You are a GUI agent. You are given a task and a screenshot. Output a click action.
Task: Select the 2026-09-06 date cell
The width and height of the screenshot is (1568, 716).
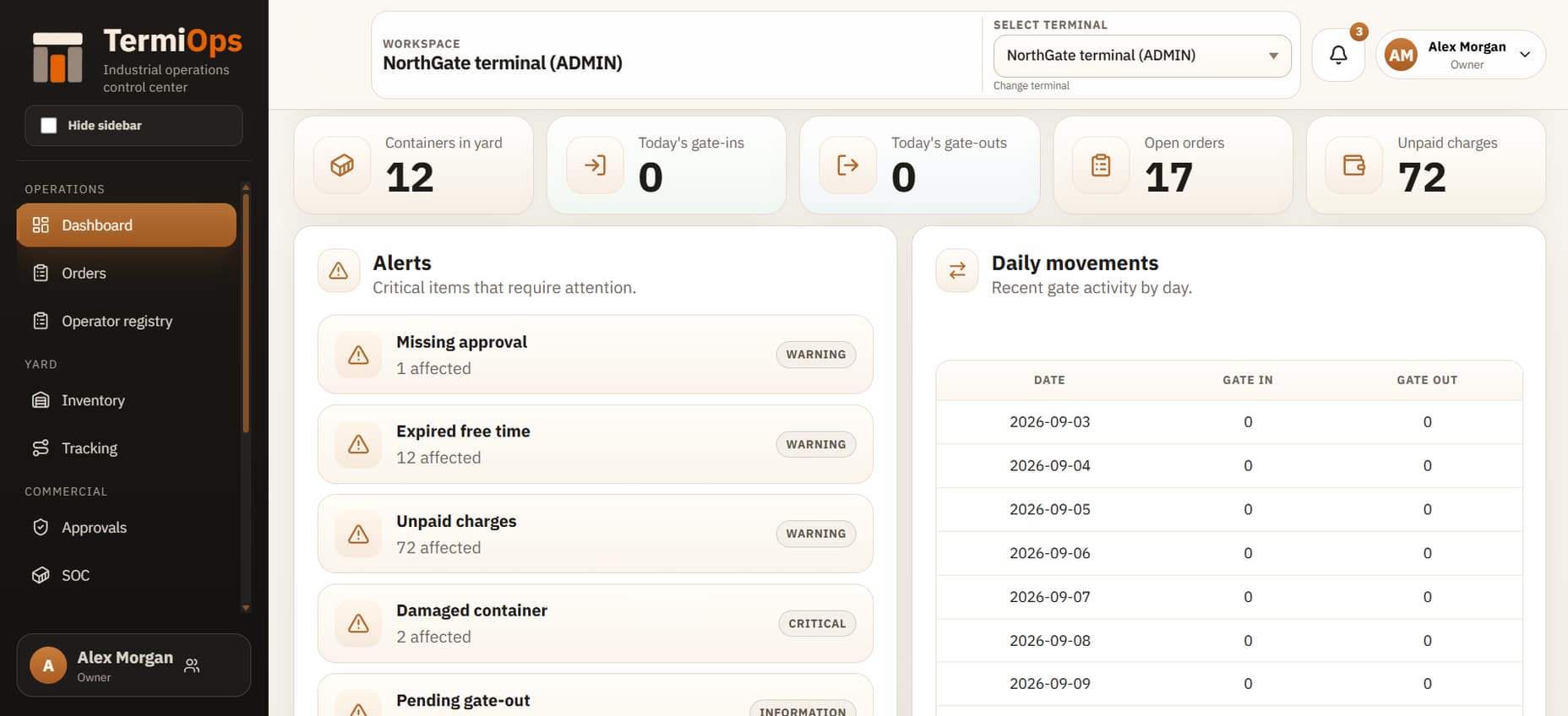pyautogui.click(x=1050, y=554)
